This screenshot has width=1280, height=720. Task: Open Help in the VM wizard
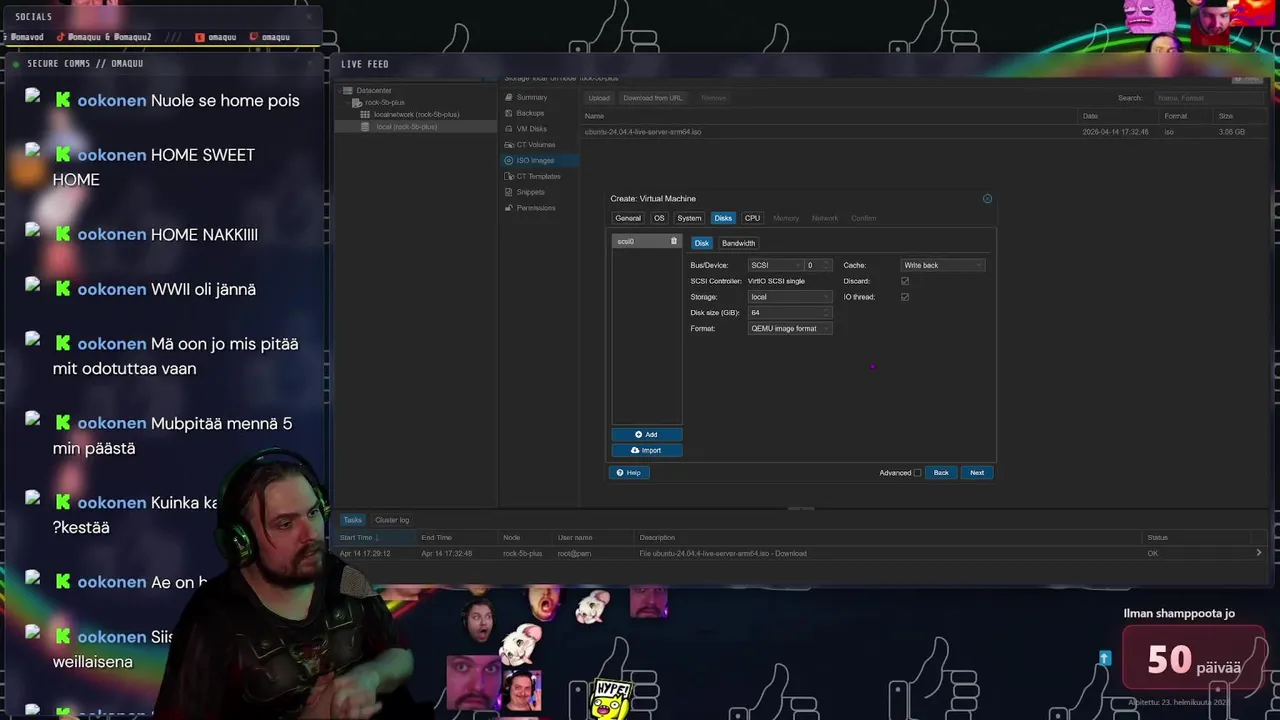[629, 472]
